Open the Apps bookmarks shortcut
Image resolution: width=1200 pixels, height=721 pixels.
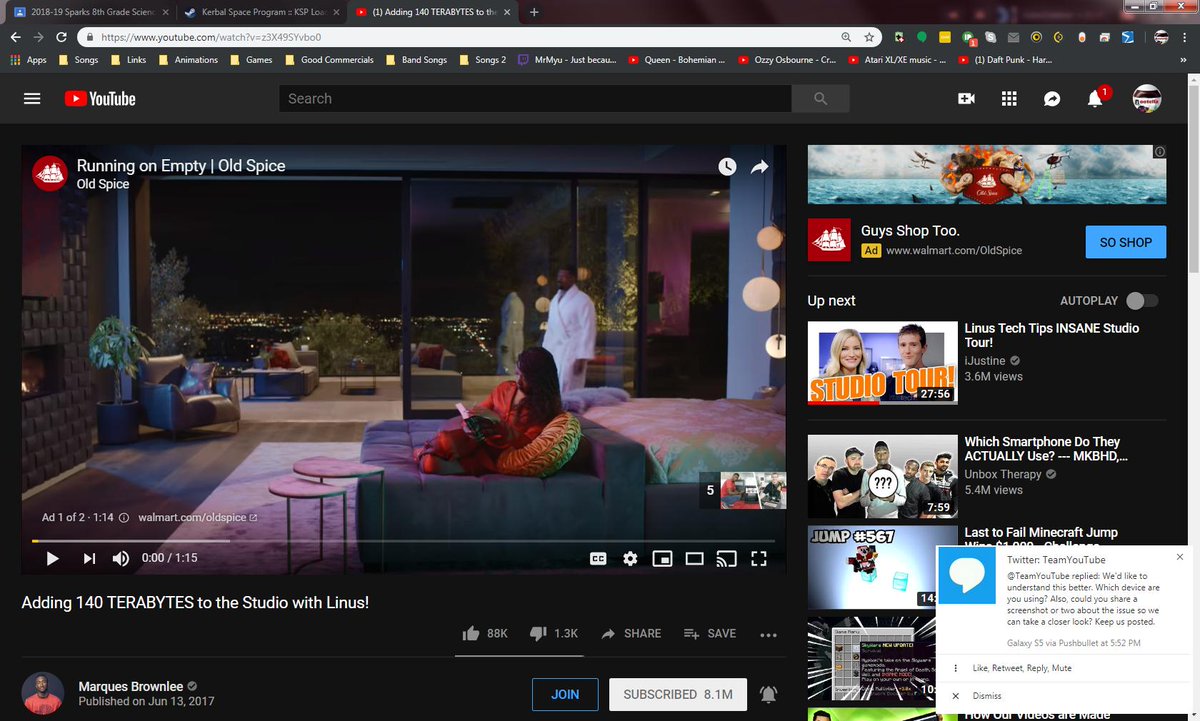click(x=28, y=60)
